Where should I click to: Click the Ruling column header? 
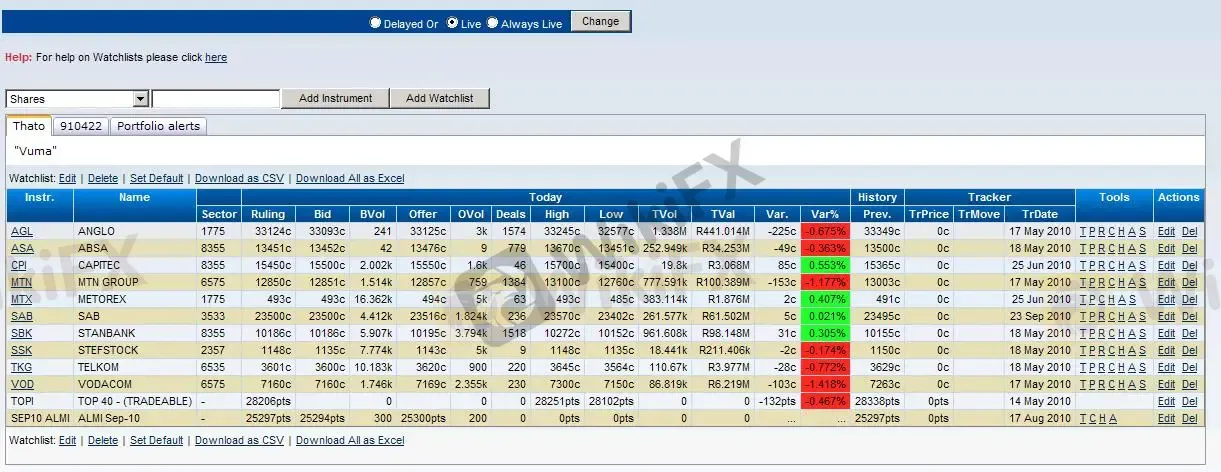(x=268, y=214)
